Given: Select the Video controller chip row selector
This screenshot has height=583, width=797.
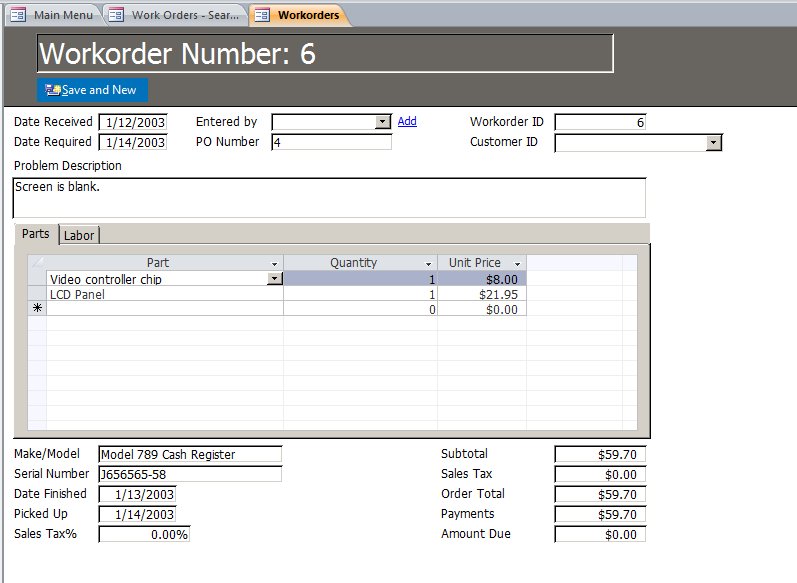Looking at the screenshot, I should [x=37, y=279].
